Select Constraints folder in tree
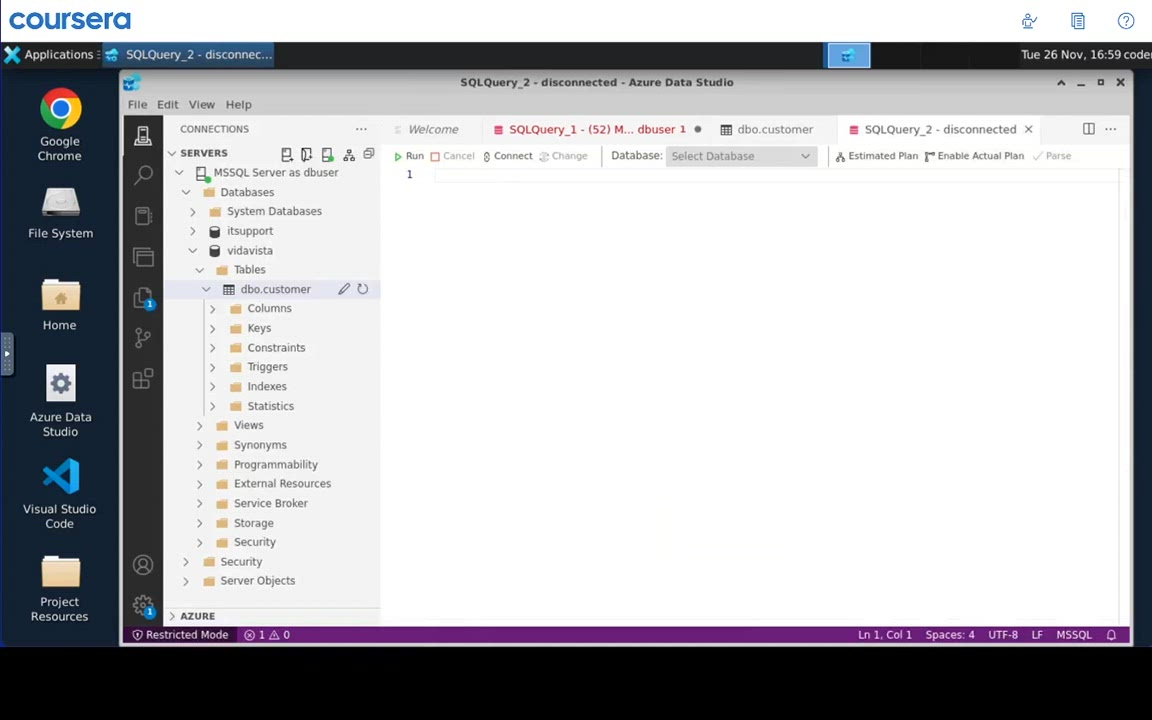The image size is (1152, 720). (x=276, y=348)
